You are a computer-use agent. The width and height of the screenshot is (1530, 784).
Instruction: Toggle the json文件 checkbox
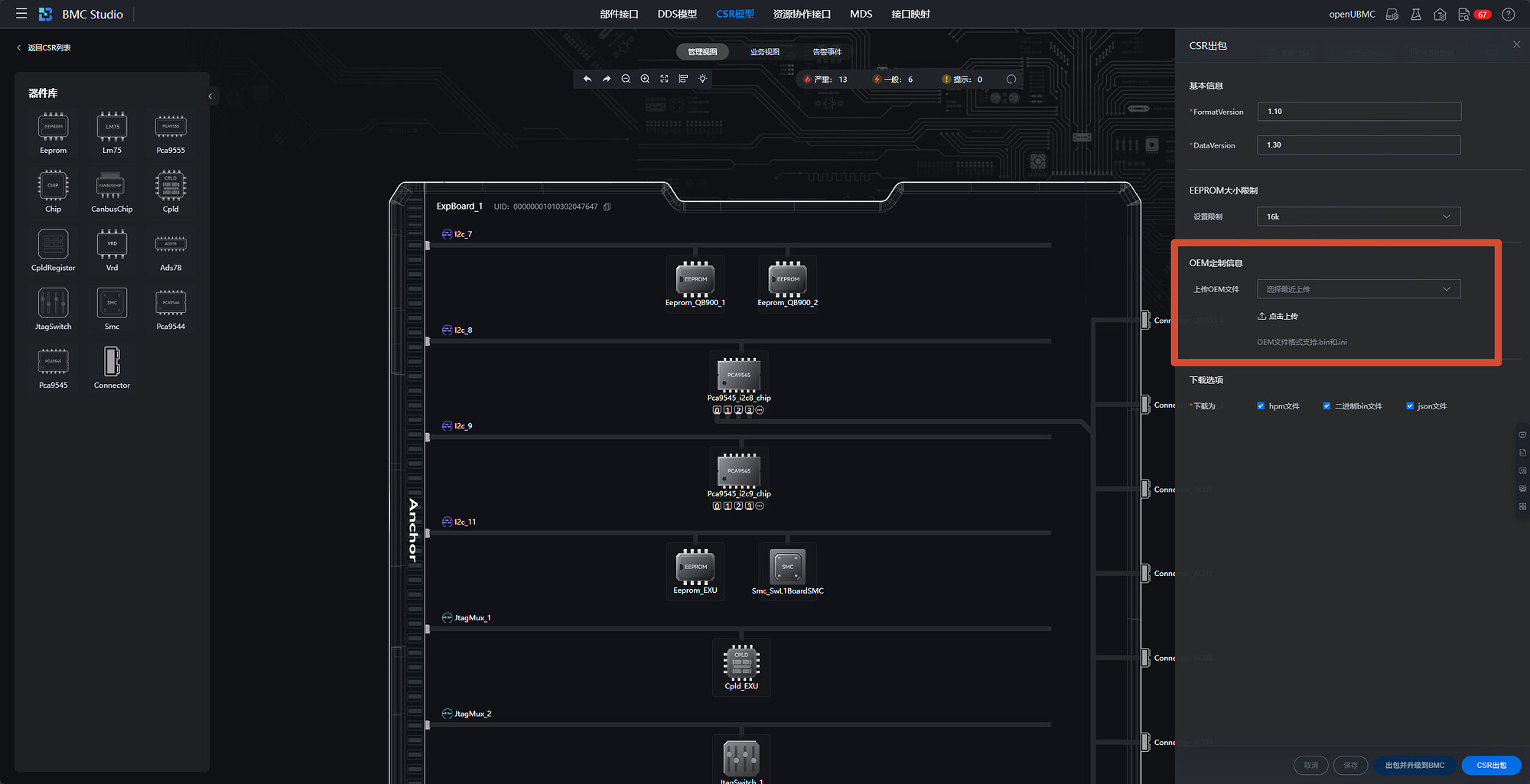pyautogui.click(x=1410, y=406)
